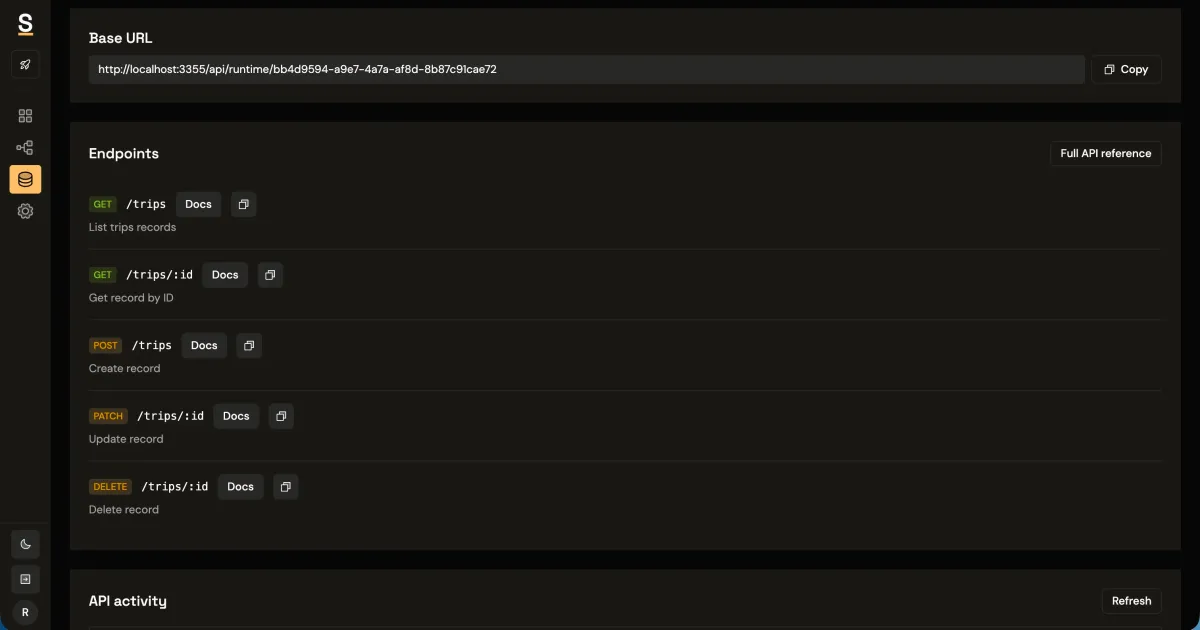The width and height of the screenshot is (1200, 630).
Task: Click the sign-out icon near the bottom sidebar
Action: point(25,579)
